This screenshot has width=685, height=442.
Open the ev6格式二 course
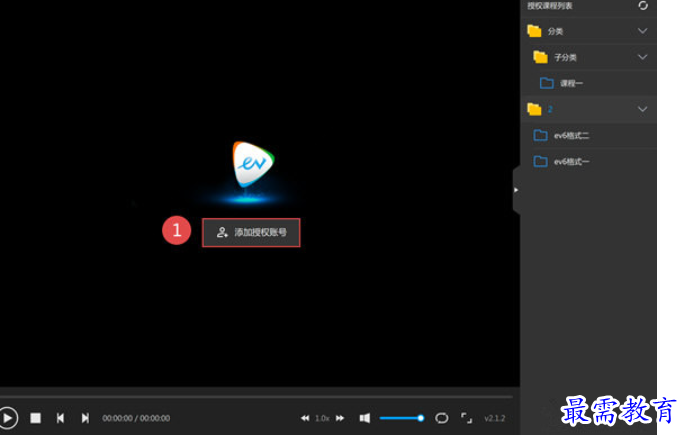click(x=588, y=135)
